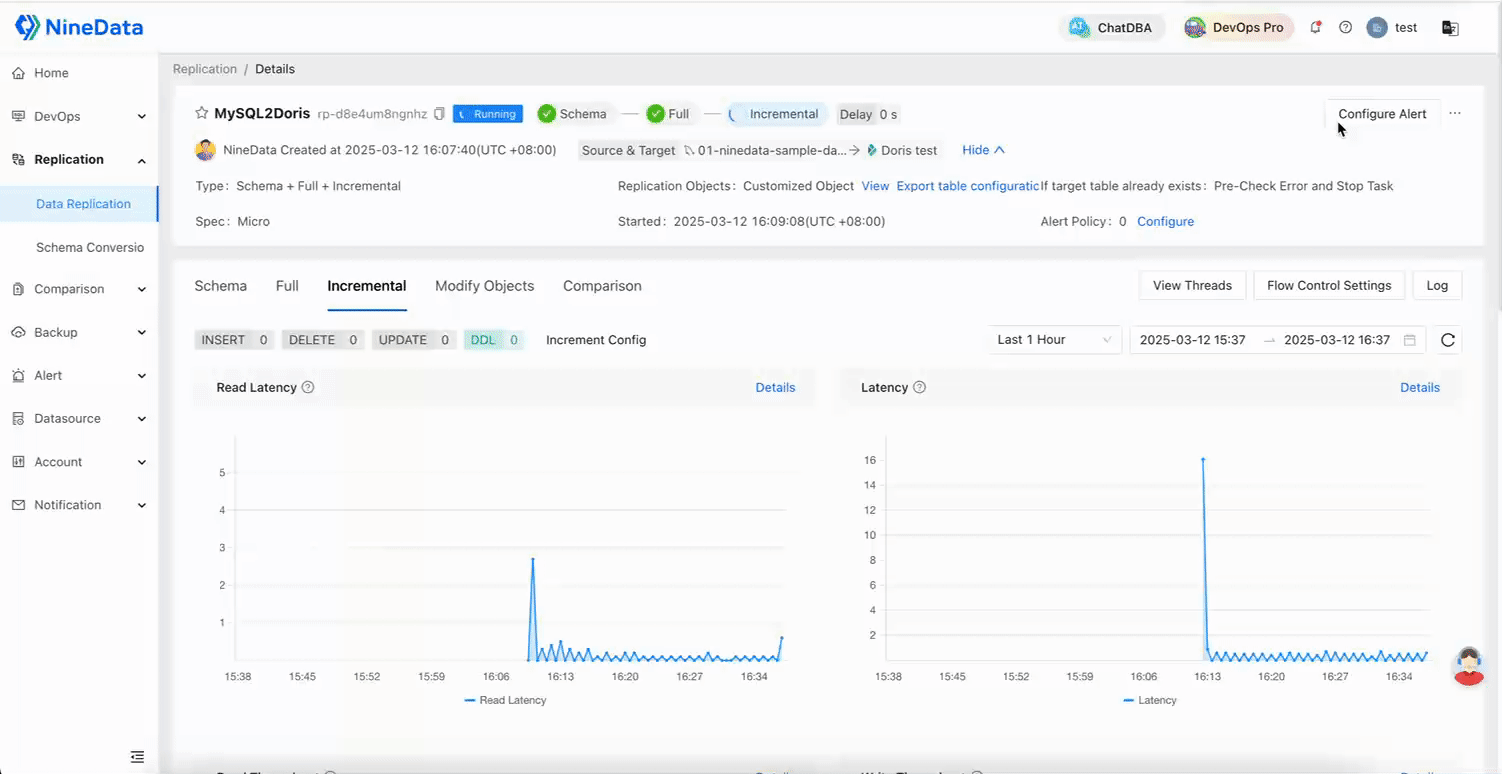Refresh the charts with the reload icon

1447,340
